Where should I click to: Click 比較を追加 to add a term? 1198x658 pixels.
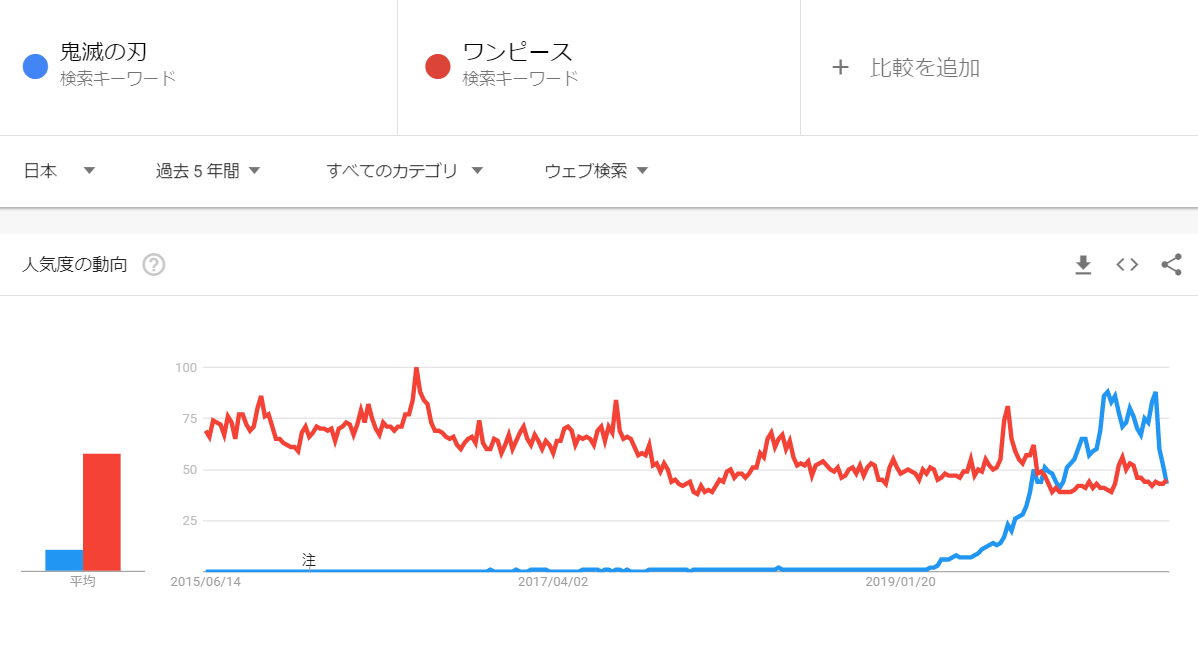tap(924, 67)
